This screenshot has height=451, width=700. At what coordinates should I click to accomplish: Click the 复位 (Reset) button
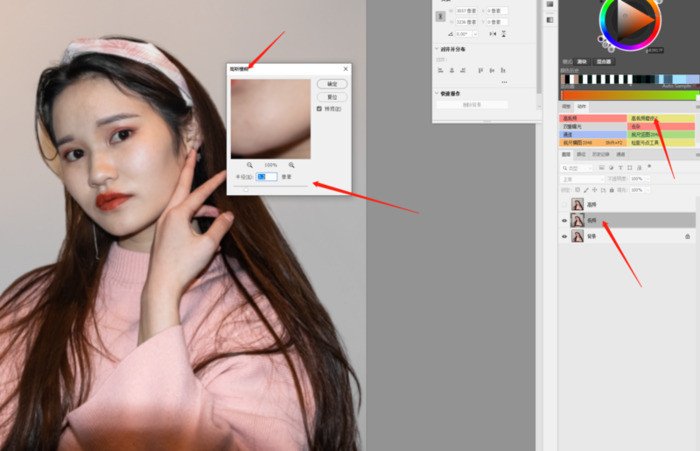(332, 97)
